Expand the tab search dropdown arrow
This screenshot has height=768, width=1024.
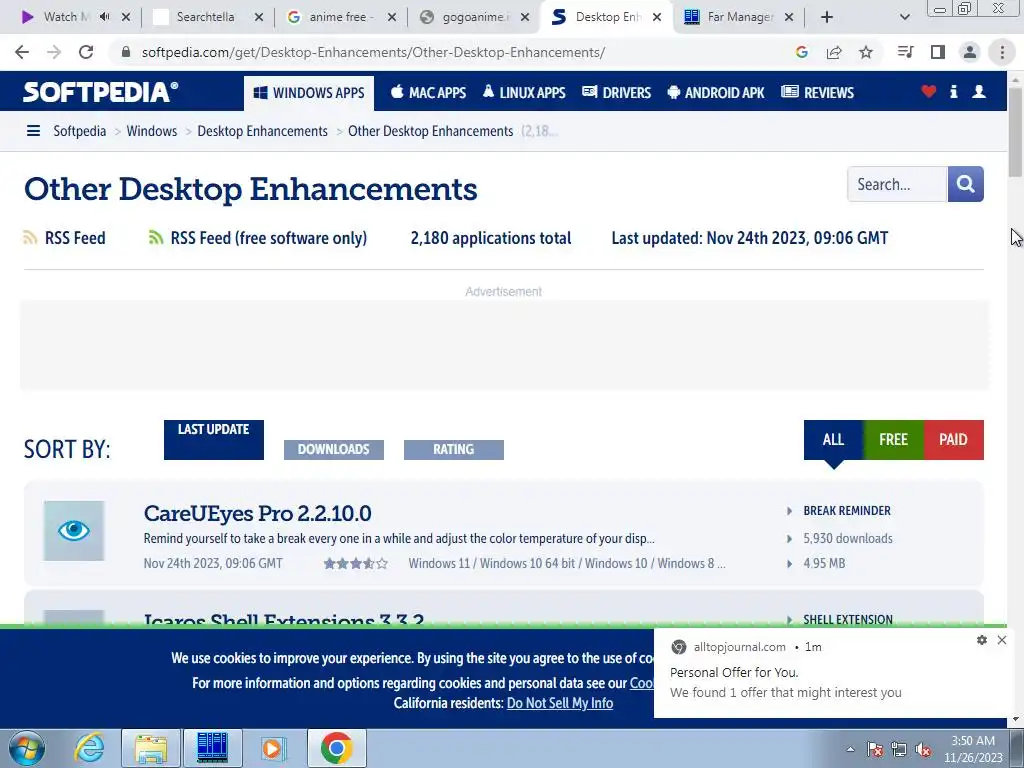point(904,17)
